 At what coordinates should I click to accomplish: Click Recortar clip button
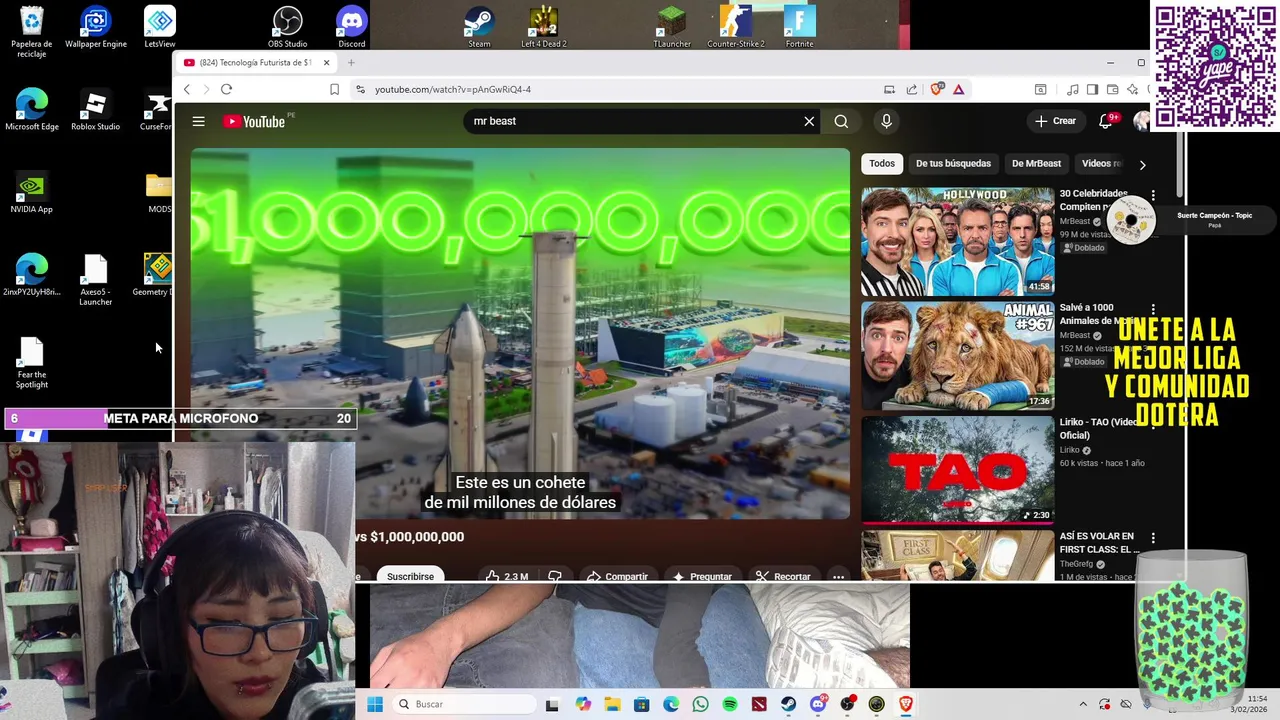pos(783,576)
